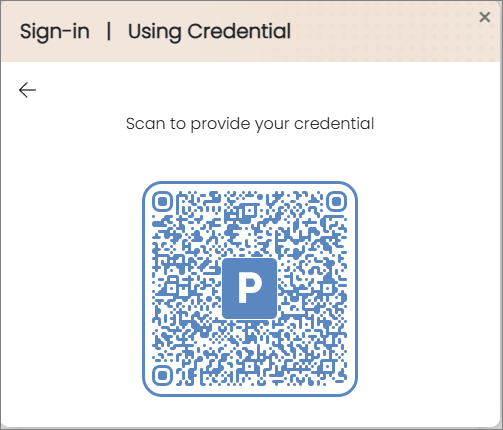Click the word "credential" ending the instruction line
This screenshot has width=503, height=430.
pos(334,123)
